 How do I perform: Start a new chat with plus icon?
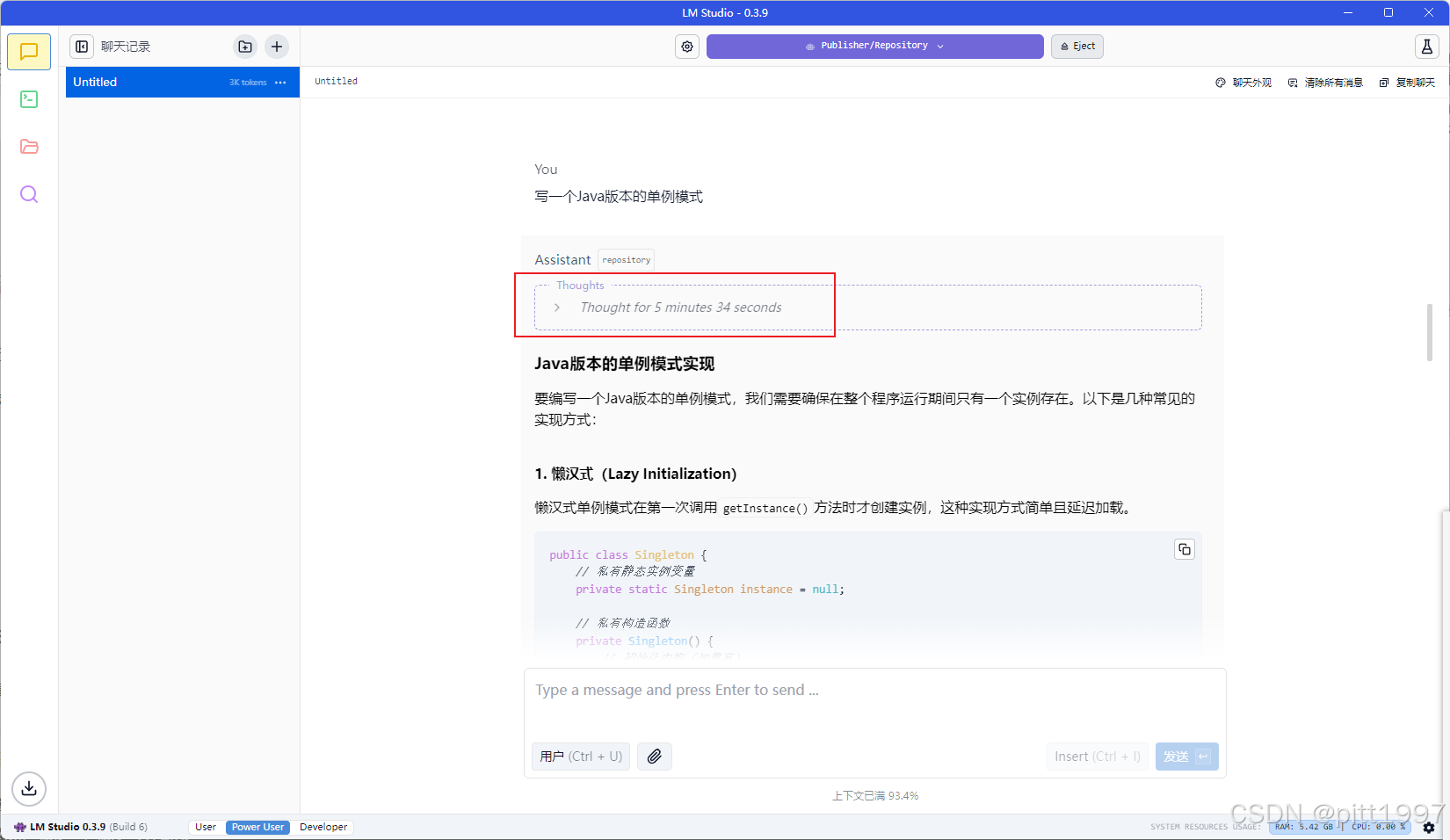[x=277, y=47]
